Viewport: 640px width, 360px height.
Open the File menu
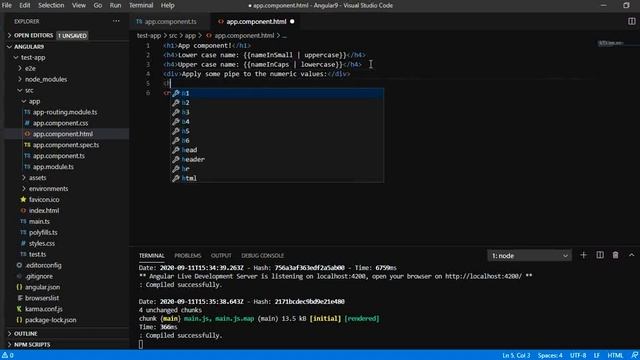(x=7, y=5)
